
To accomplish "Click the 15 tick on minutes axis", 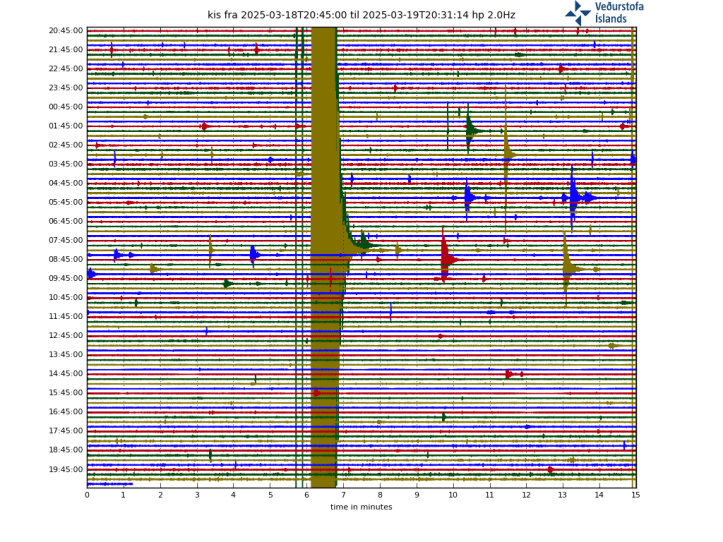I will (x=635, y=495).
